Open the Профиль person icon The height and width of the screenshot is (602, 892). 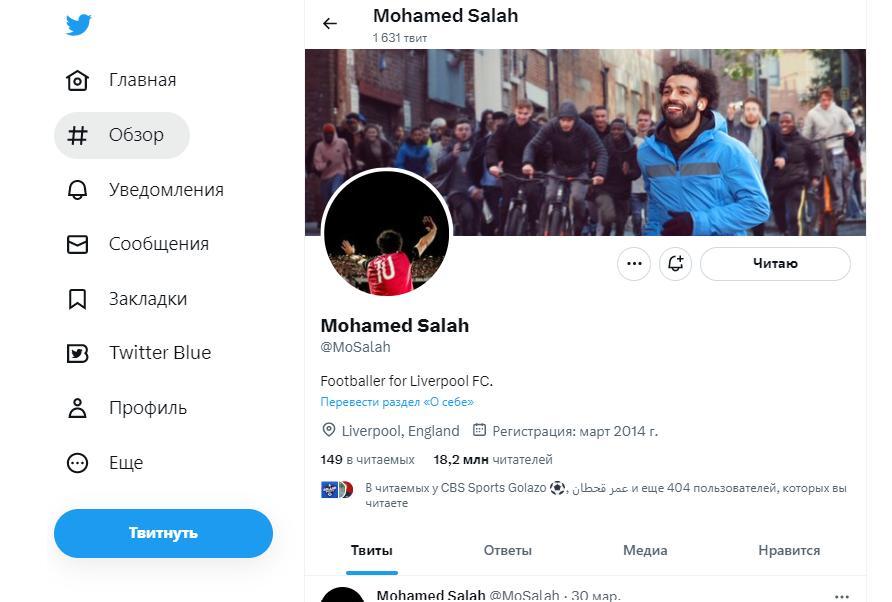point(77,408)
